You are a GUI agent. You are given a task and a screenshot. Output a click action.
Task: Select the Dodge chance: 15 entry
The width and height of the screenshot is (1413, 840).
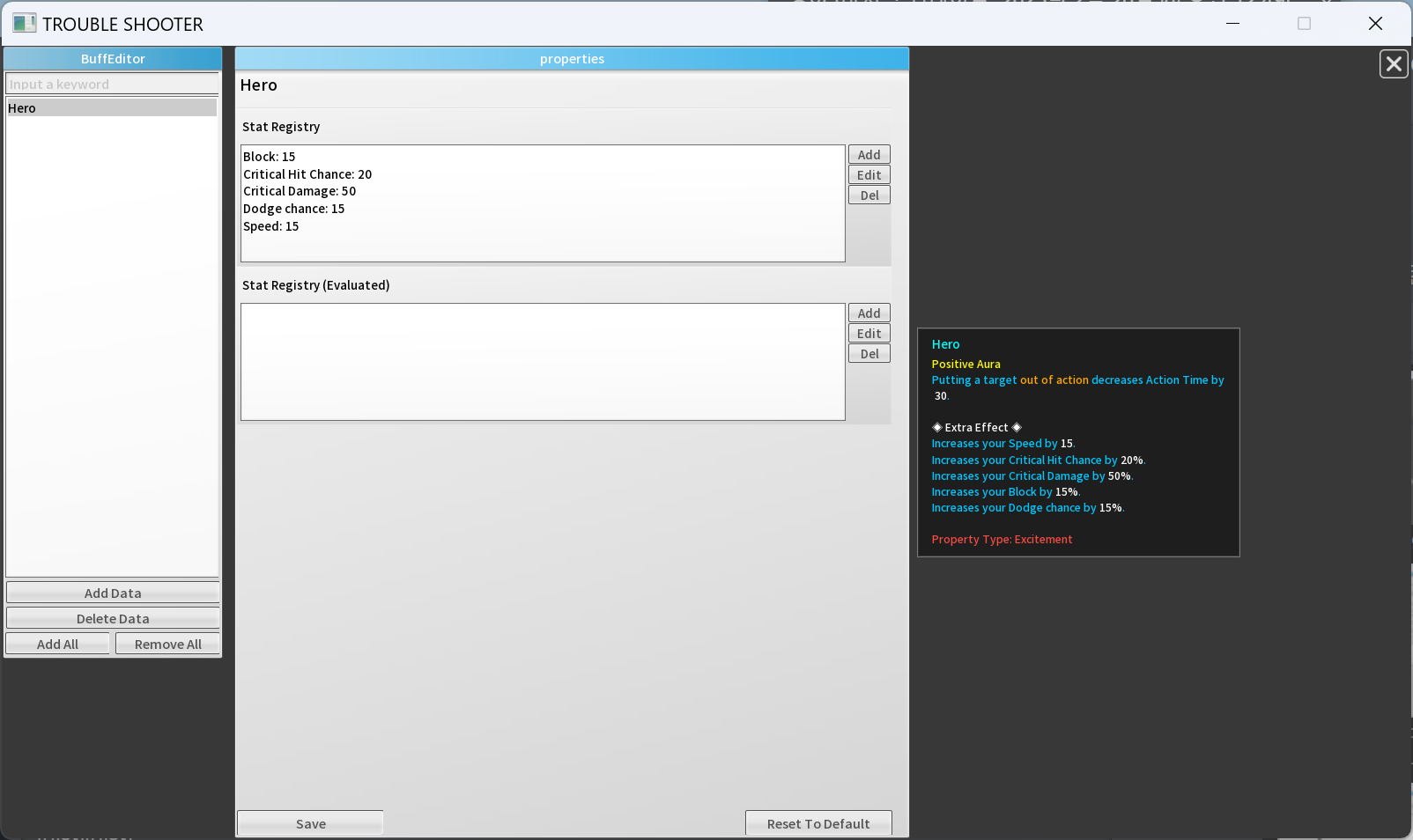pyautogui.click(x=293, y=209)
